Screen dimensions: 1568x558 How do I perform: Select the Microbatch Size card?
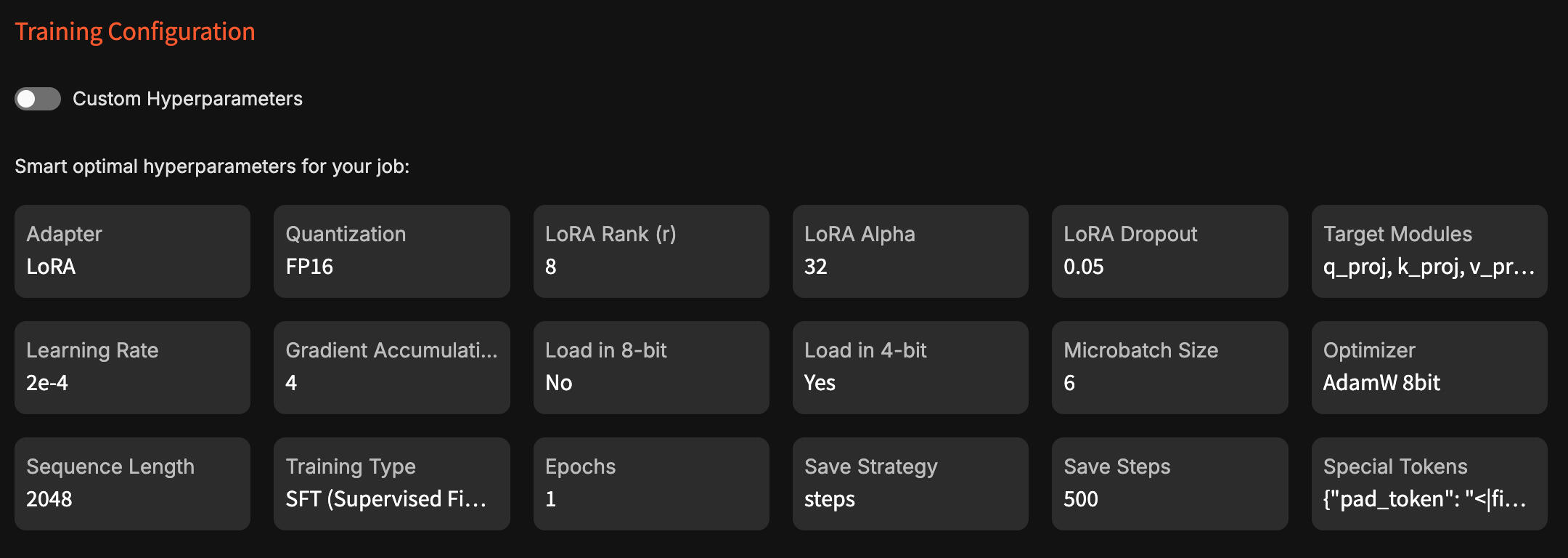tap(1169, 367)
